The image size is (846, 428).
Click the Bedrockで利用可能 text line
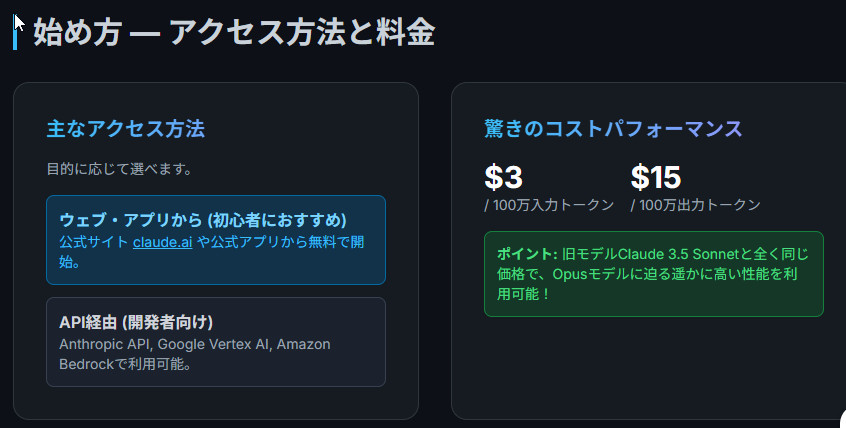[x=125, y=364]
